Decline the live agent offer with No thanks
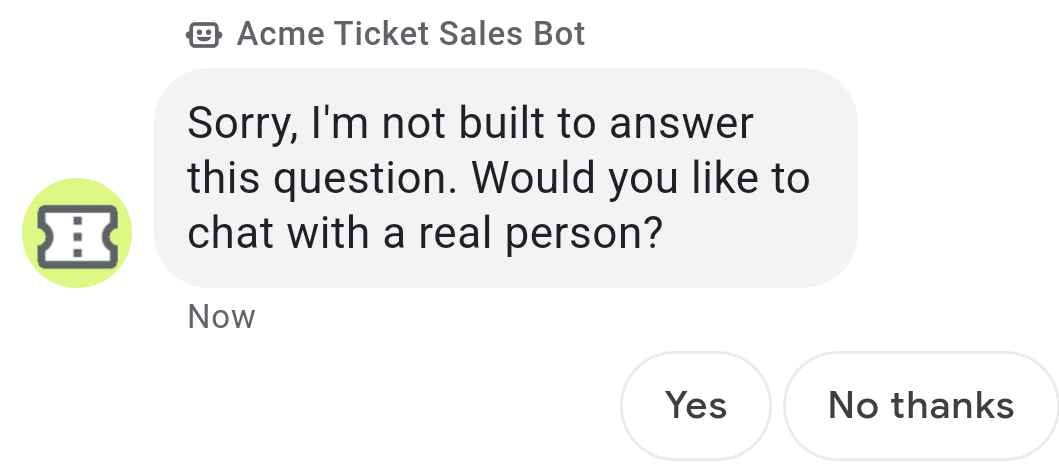Viewport: 1059px width, 472px height. tap(921, 406)
